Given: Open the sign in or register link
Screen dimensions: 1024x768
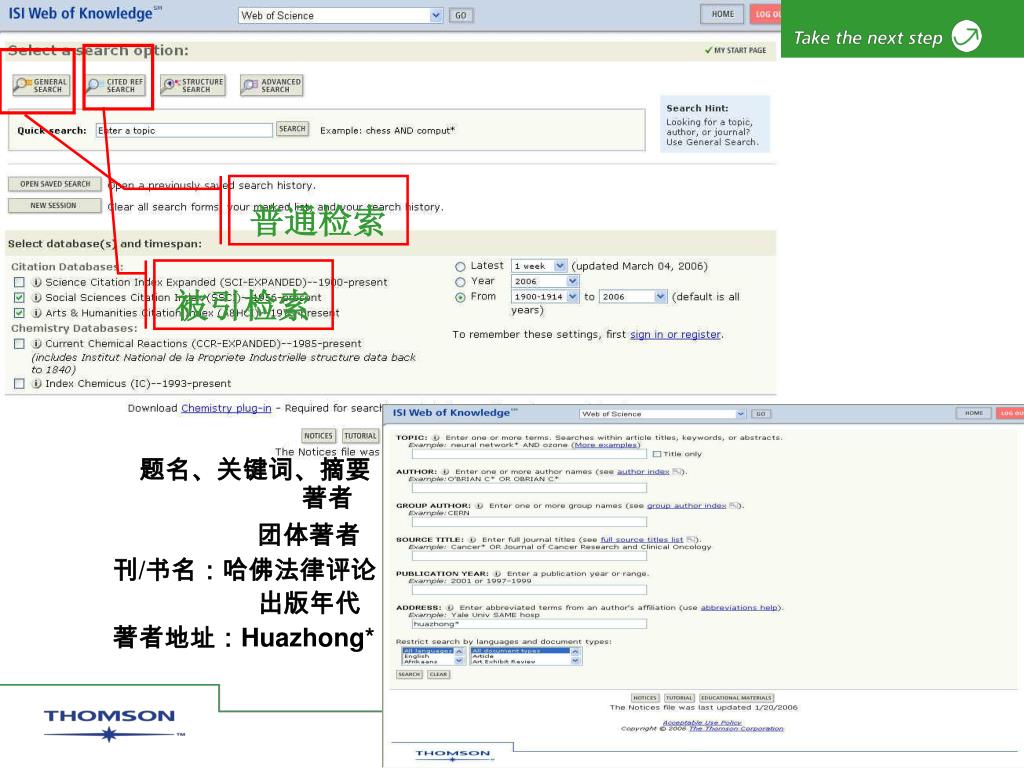Looking at the screenshot, I should point(675,334).
